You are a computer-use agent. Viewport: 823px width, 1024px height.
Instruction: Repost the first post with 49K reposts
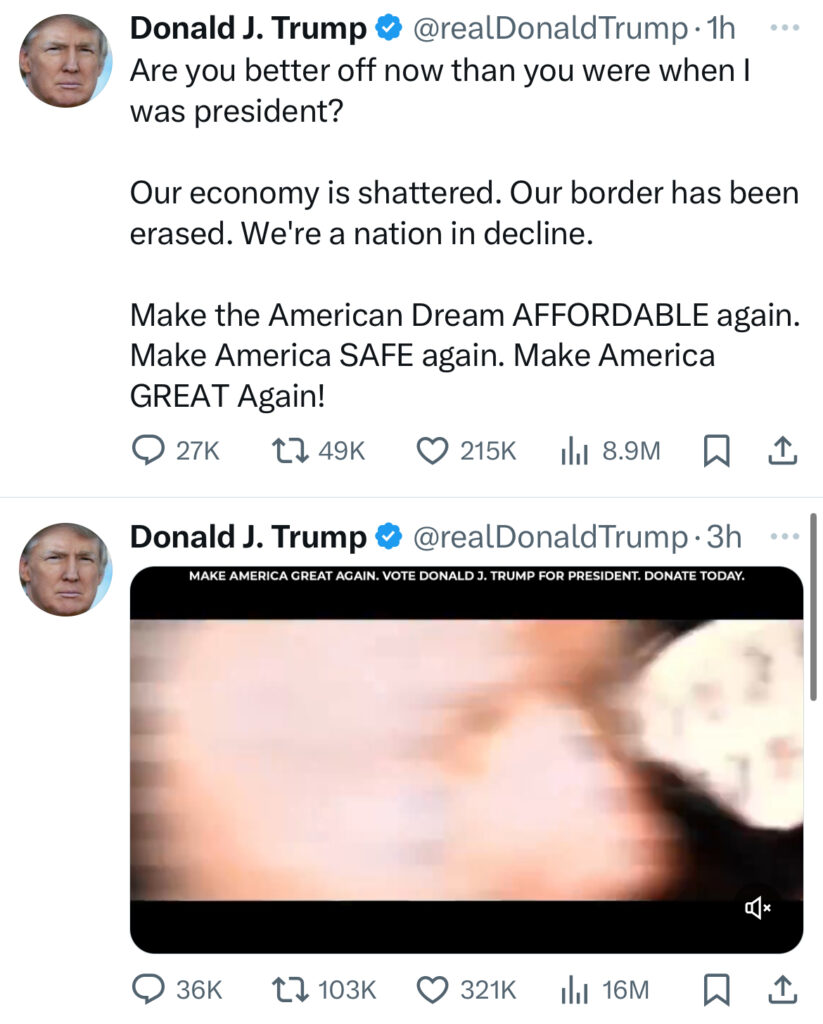tap(318, 451)
